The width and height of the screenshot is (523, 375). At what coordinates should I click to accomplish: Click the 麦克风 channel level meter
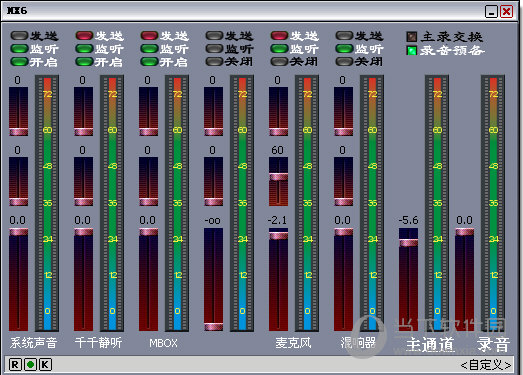pos(307,203)
